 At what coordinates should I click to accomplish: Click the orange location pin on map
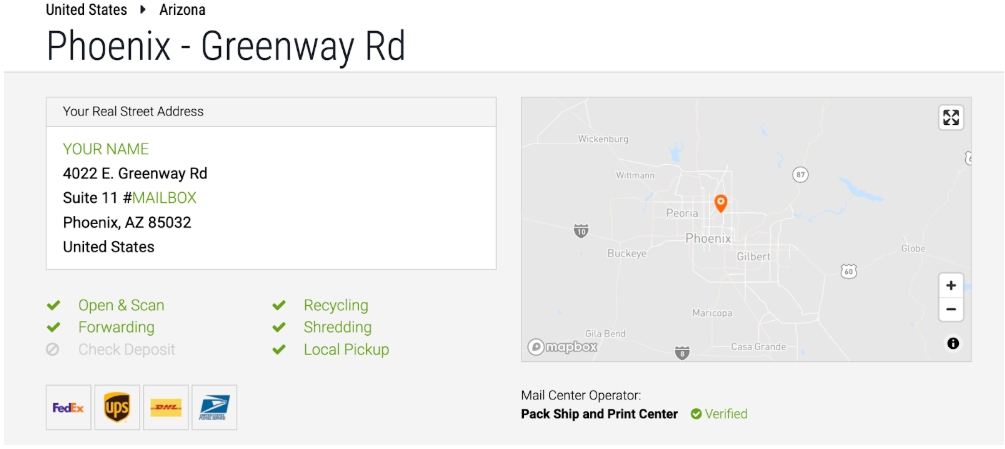point(721,204)
